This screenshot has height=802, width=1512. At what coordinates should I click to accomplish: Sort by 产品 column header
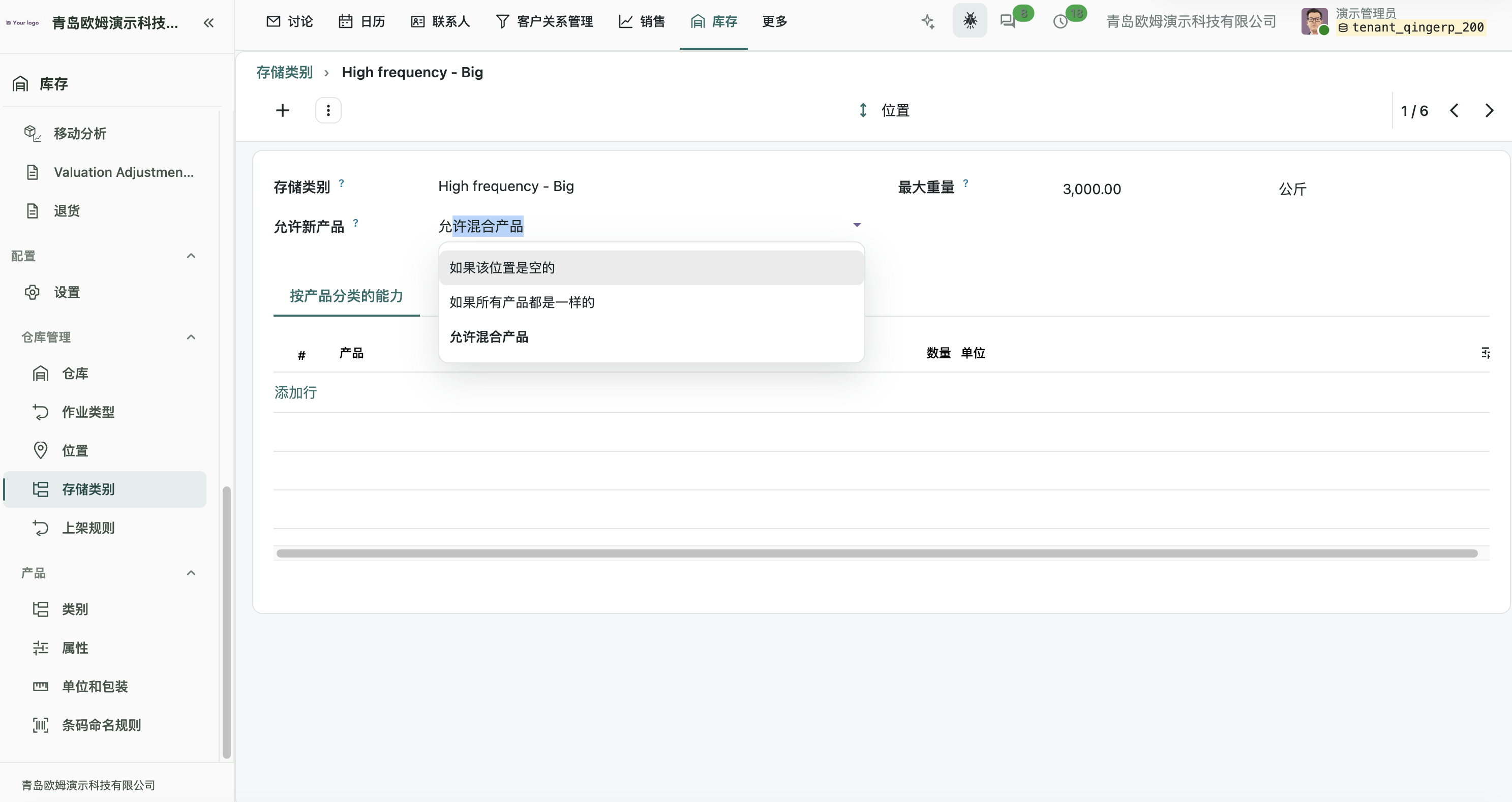352,353
